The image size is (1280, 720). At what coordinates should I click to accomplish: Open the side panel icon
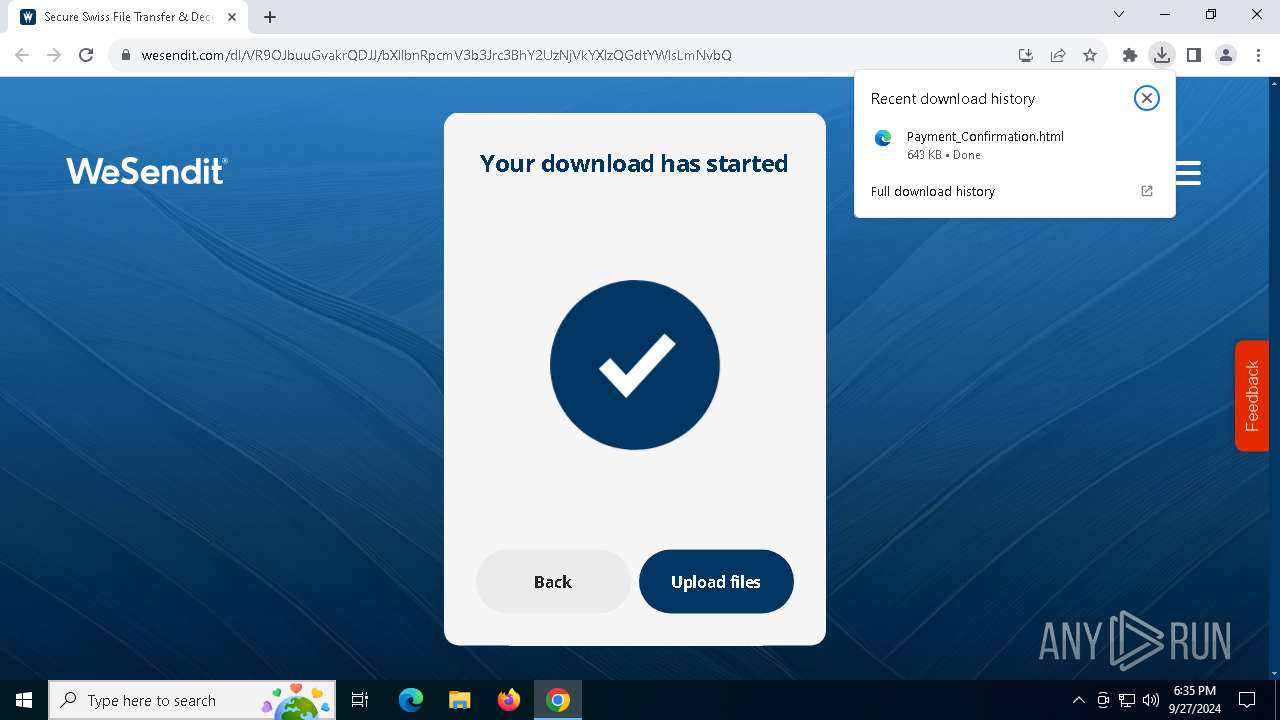[1194, 55]
